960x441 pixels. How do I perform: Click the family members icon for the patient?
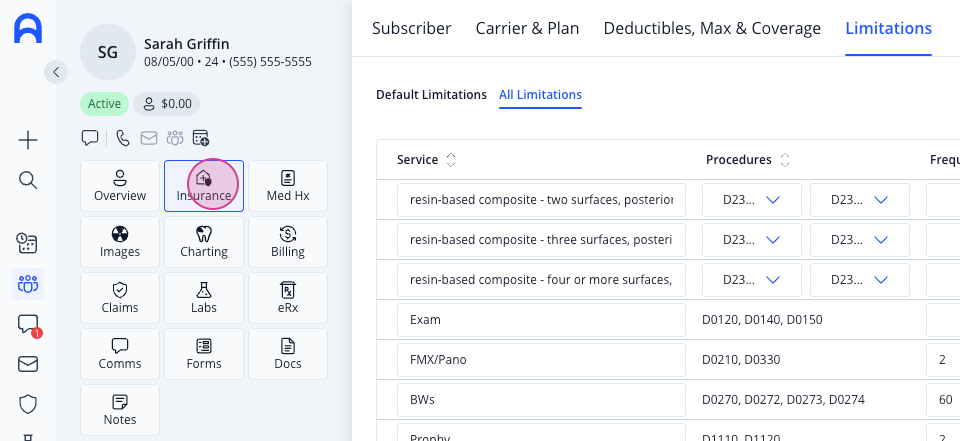(x=175, y=138)
